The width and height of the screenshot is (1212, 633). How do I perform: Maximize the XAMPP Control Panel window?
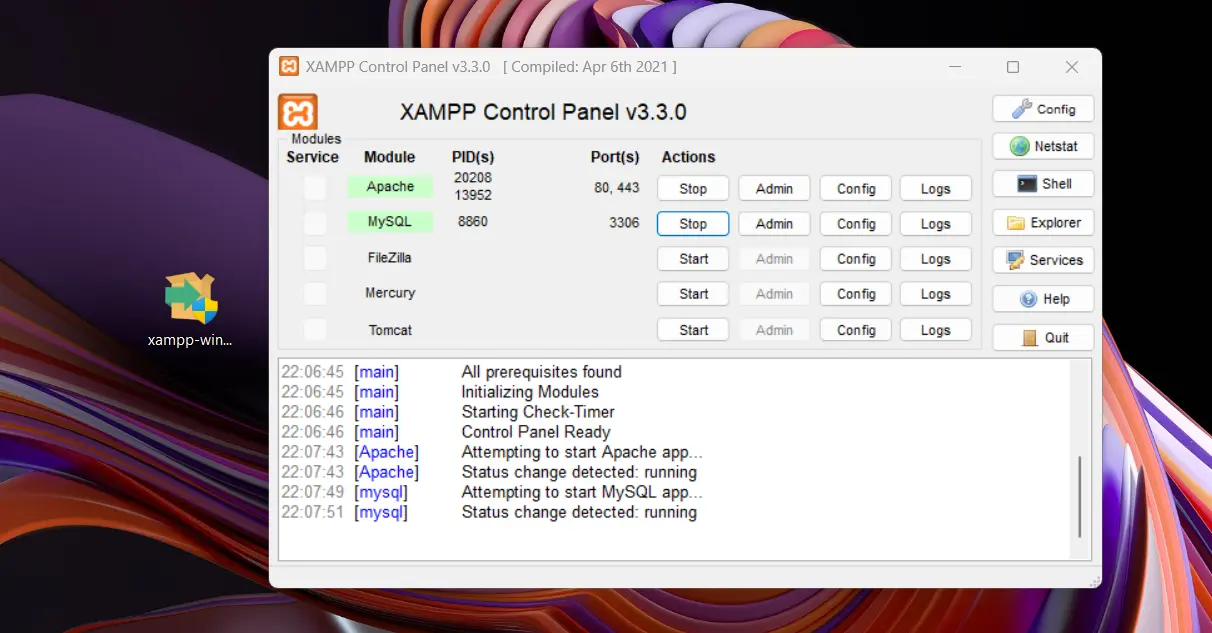[1013, 67]
